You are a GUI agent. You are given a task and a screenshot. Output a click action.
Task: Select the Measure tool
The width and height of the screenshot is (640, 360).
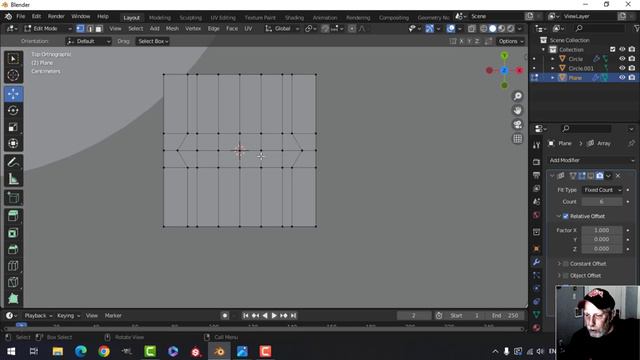pyautogui.click(x=13, y=179)
